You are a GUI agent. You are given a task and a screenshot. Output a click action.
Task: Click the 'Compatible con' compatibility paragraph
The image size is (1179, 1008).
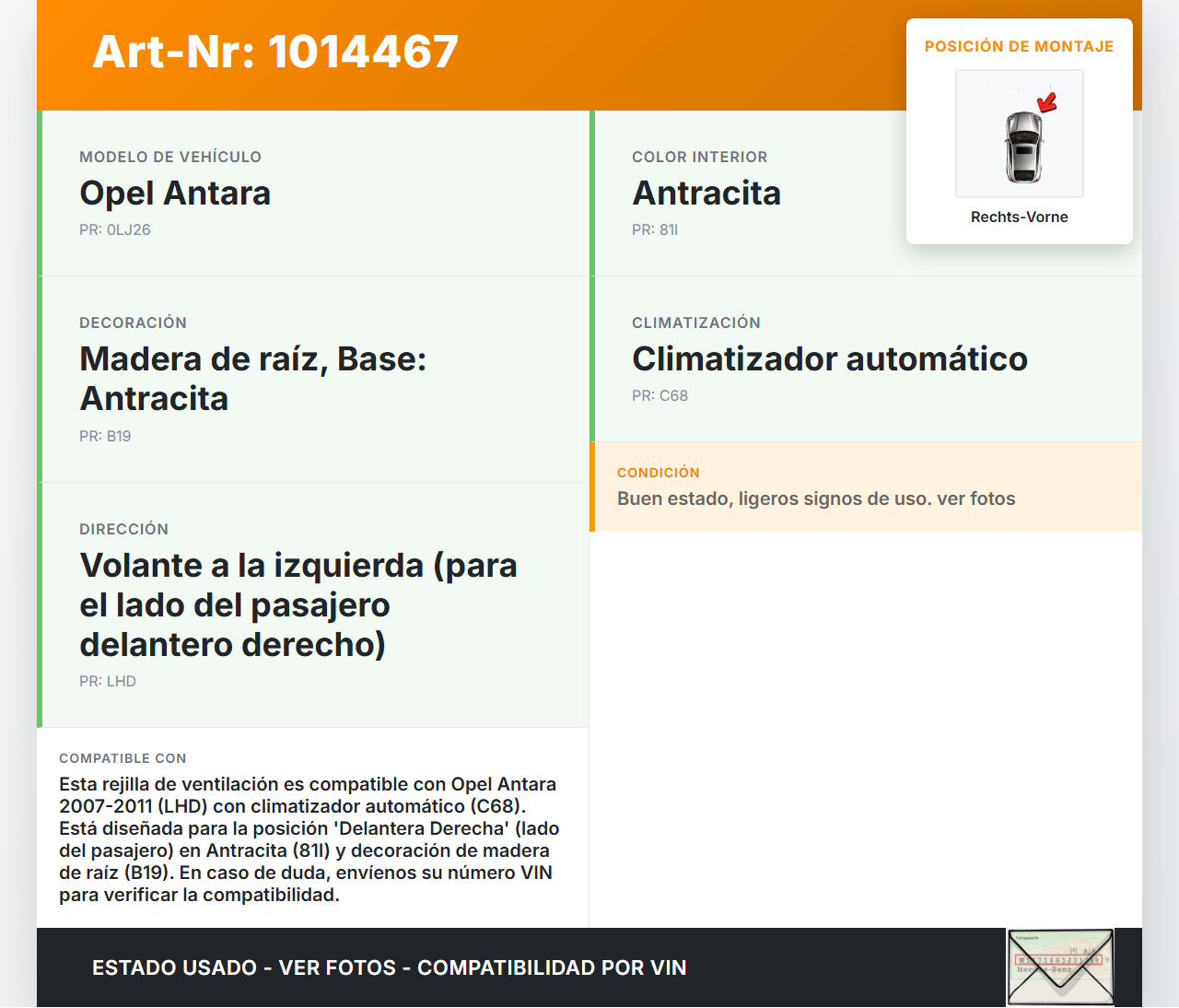point(309,839)
